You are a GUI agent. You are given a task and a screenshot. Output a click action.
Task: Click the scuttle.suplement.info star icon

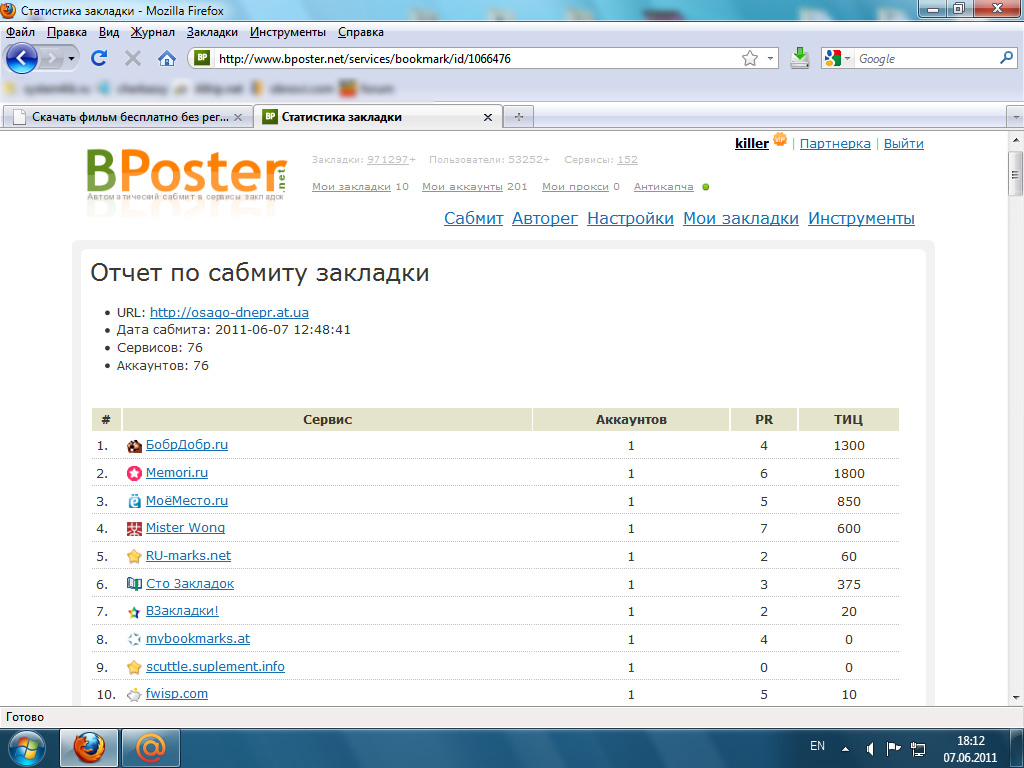click(134, 667)
